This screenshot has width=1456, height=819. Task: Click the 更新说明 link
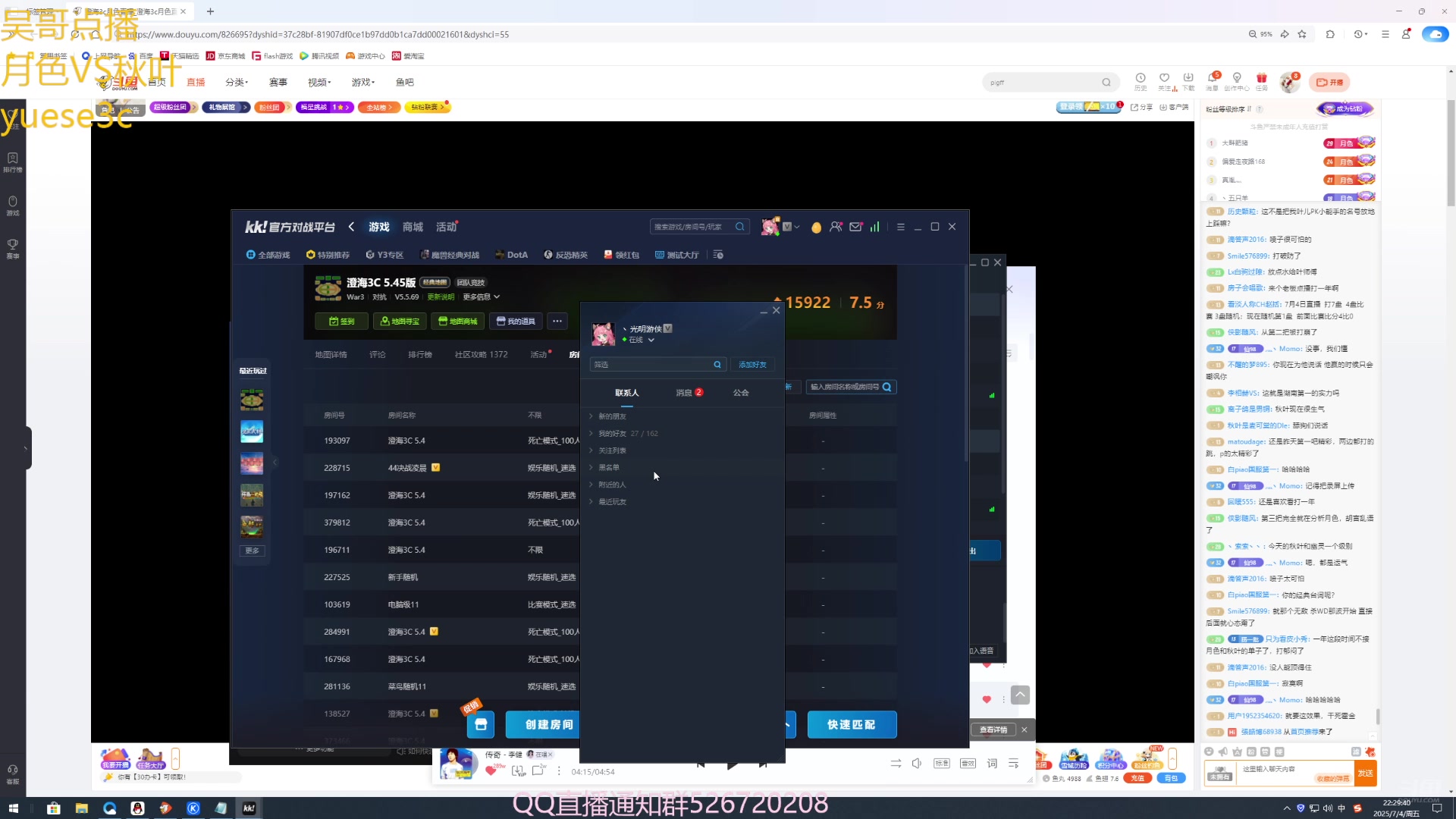tap(441, 297)
